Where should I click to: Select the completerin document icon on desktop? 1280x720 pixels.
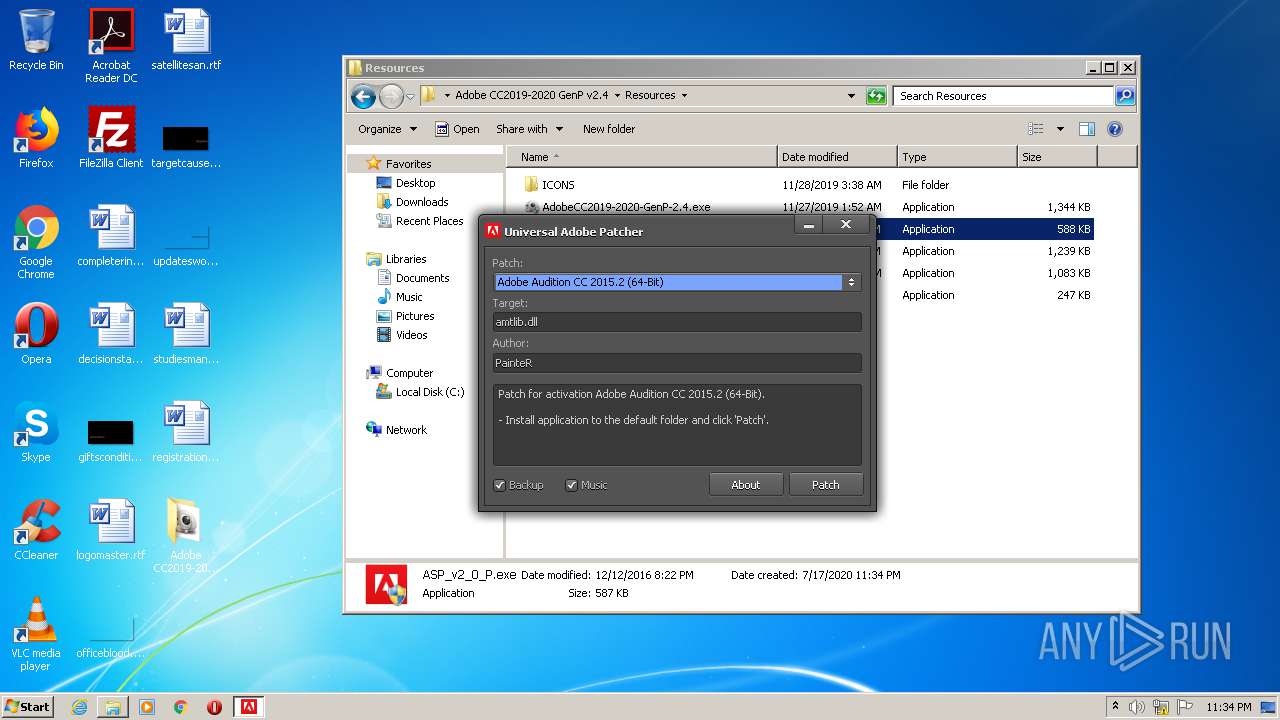click(111, 236)
